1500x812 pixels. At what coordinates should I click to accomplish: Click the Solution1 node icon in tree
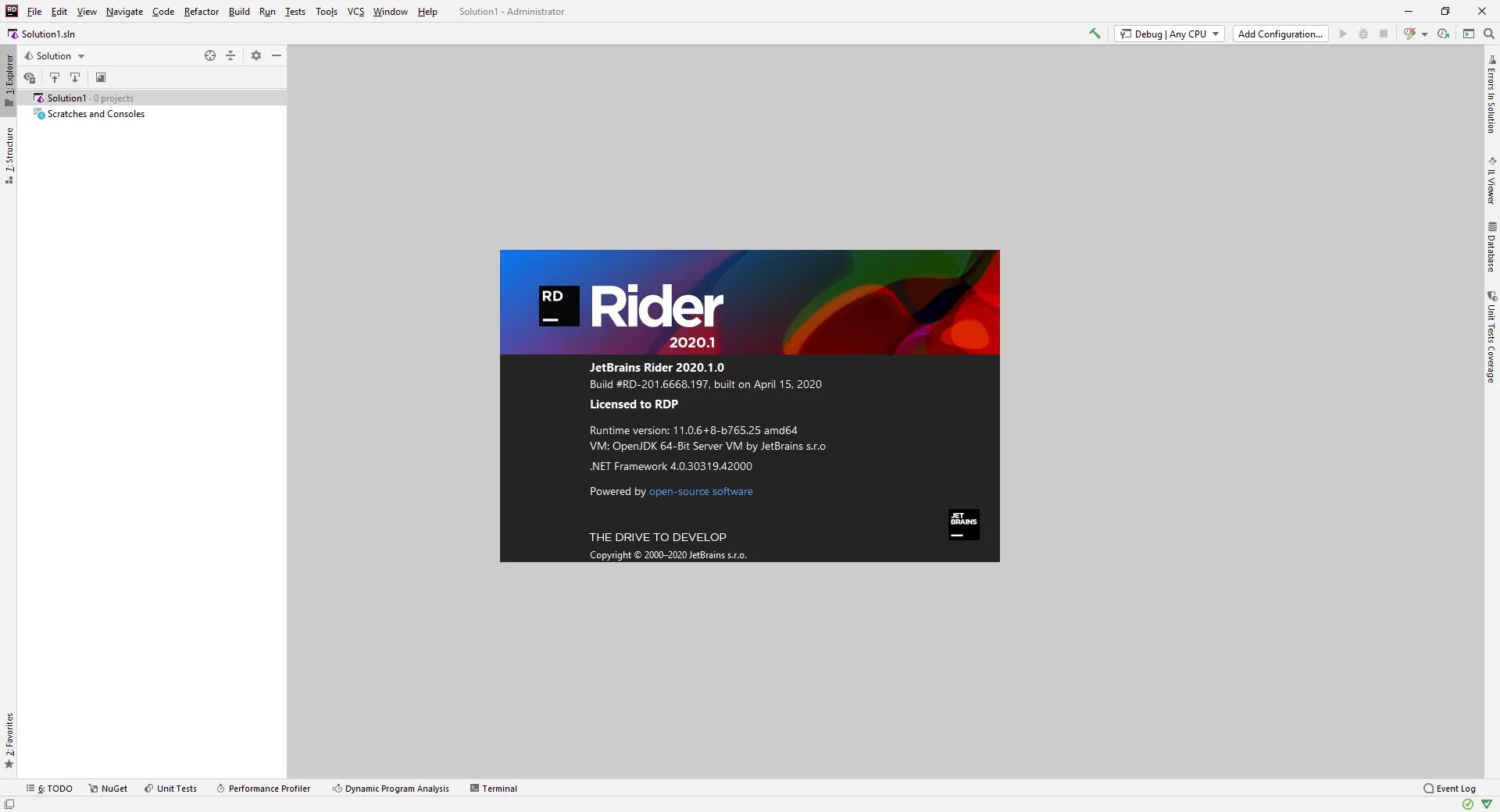click(39, 98)
